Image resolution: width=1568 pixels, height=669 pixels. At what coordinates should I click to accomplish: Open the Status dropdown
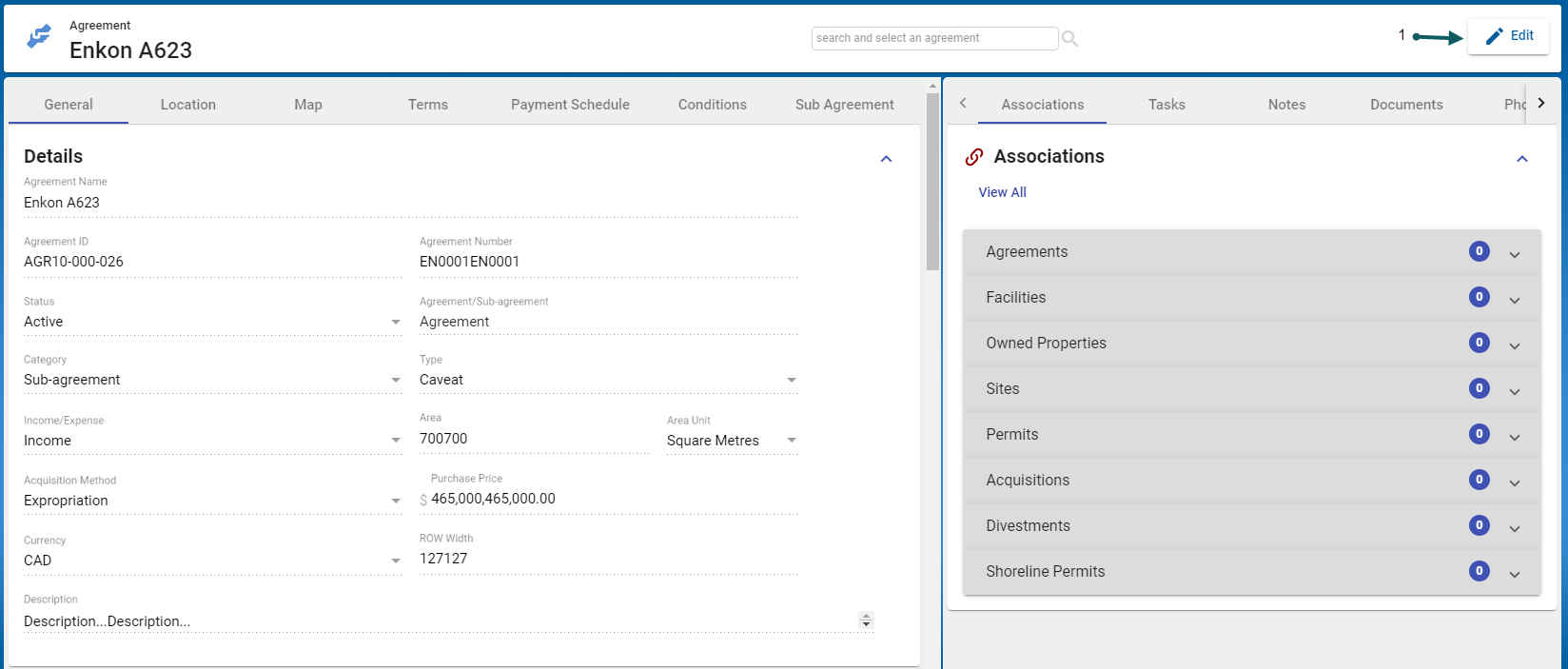click(396, 323)
